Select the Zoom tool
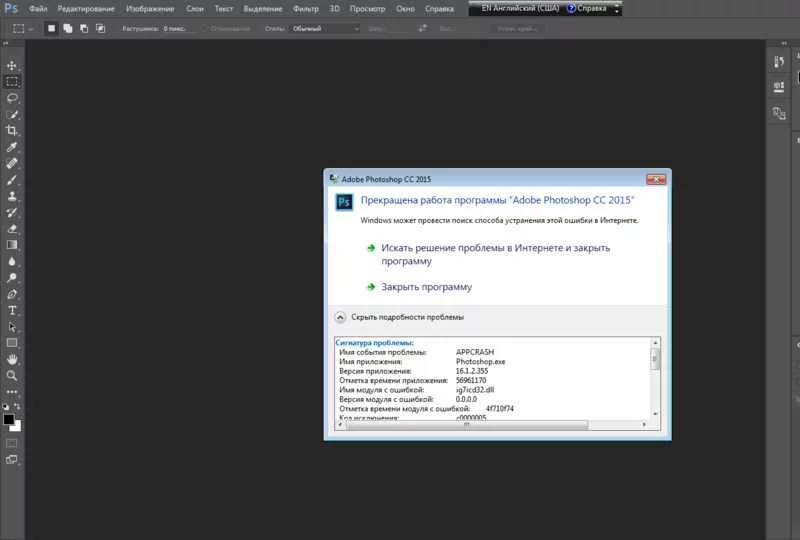The width and height of the screenshot is (800, 540). [12, 376]
